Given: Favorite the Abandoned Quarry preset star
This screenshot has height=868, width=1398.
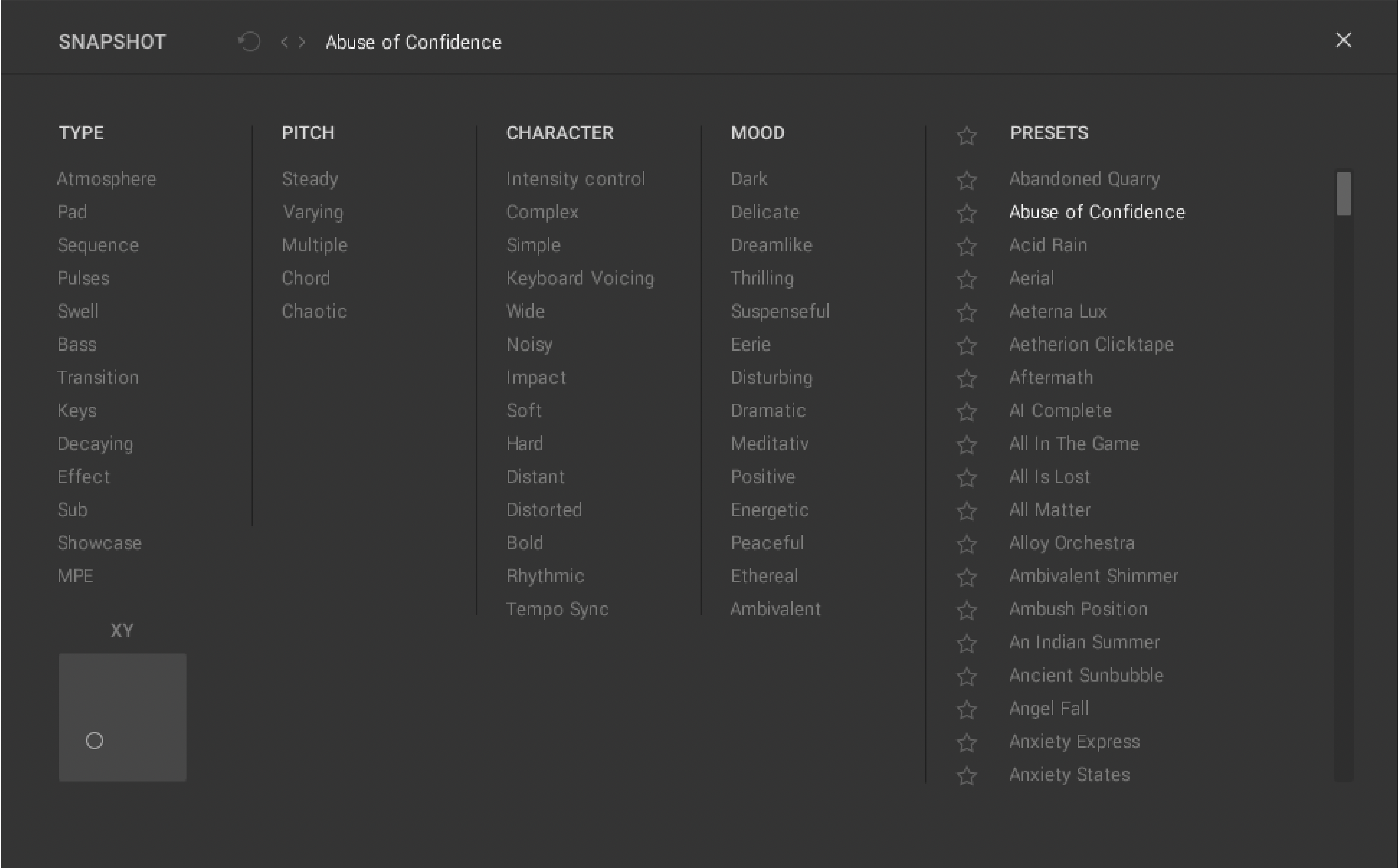Looking at the screenshot, I should [967, 180].
